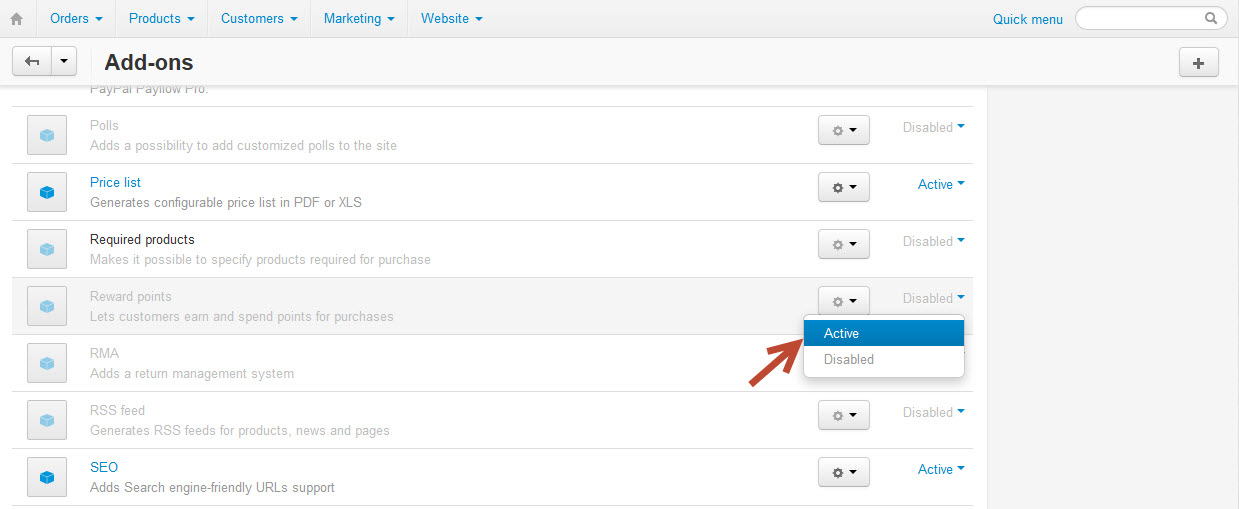Go to the home icon

[16, 19]
